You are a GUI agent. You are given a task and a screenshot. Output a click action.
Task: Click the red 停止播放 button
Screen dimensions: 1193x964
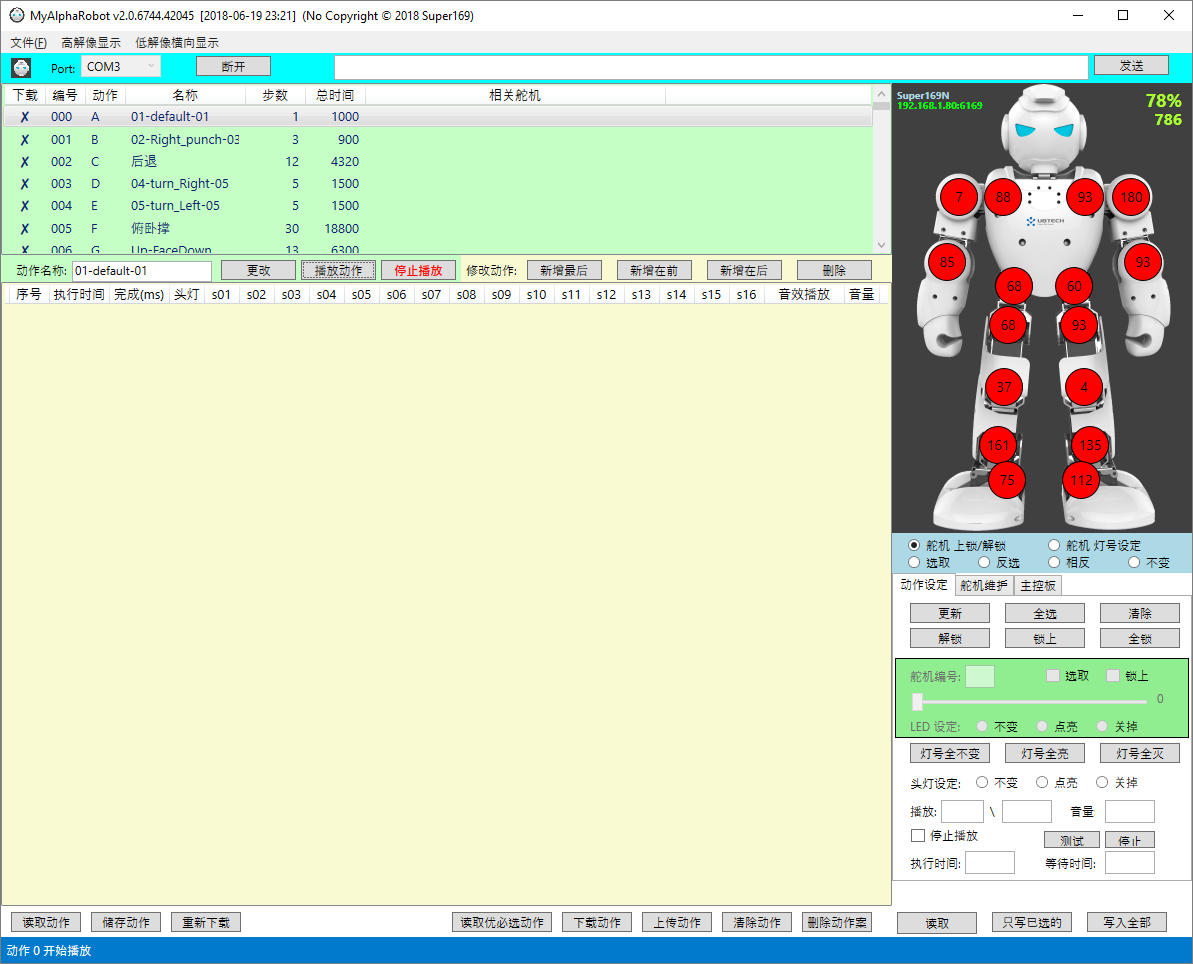[x=418, y=270]
